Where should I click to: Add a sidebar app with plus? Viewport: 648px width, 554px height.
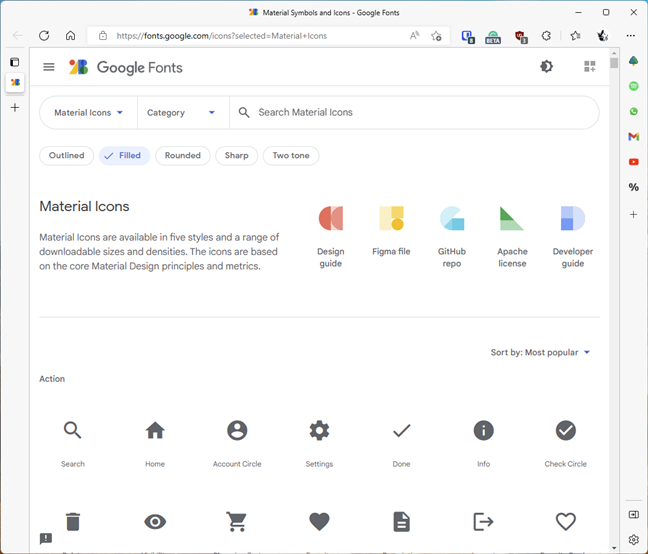(634, 214)
